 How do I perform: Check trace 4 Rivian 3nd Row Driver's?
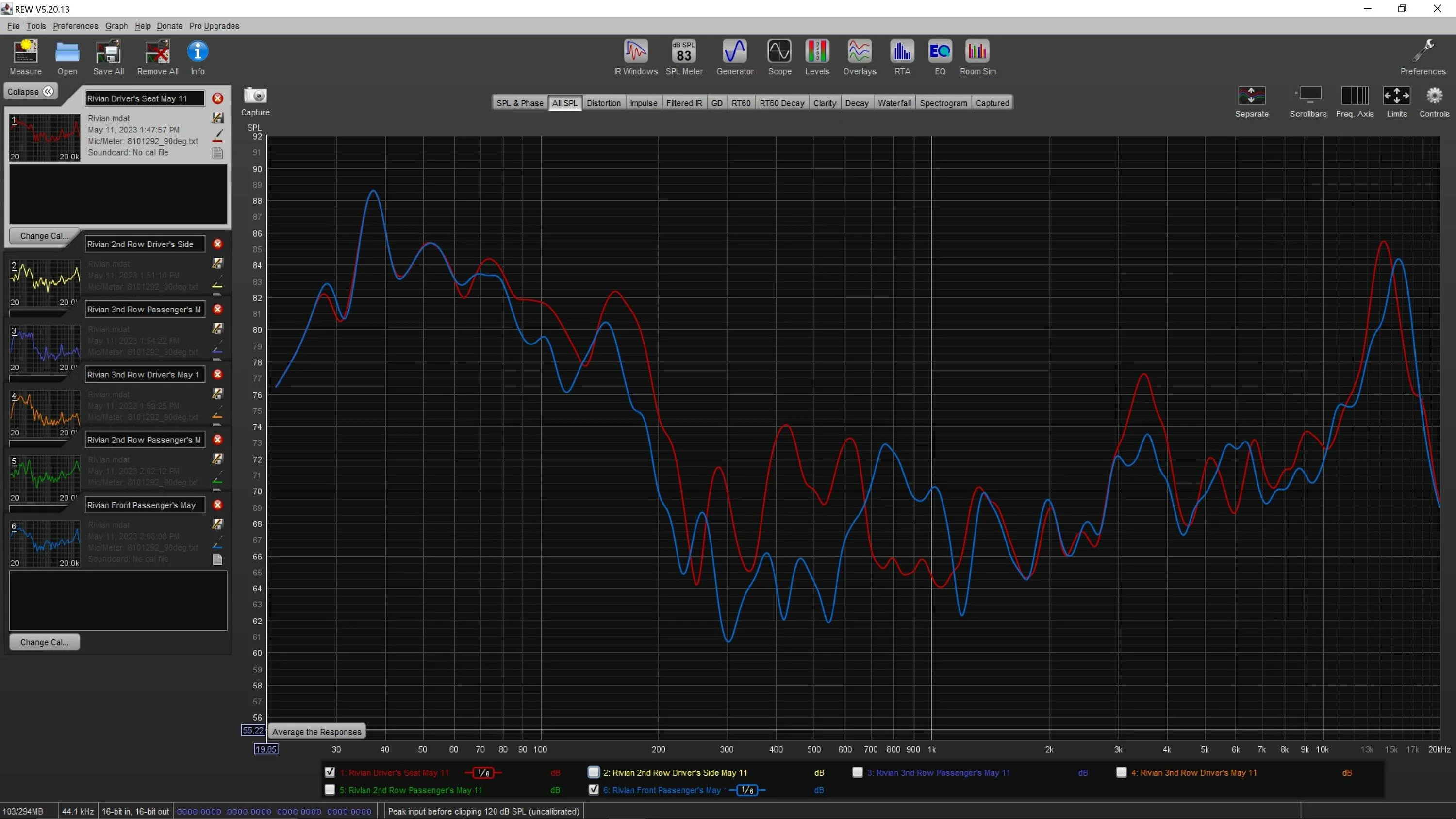1122,772
